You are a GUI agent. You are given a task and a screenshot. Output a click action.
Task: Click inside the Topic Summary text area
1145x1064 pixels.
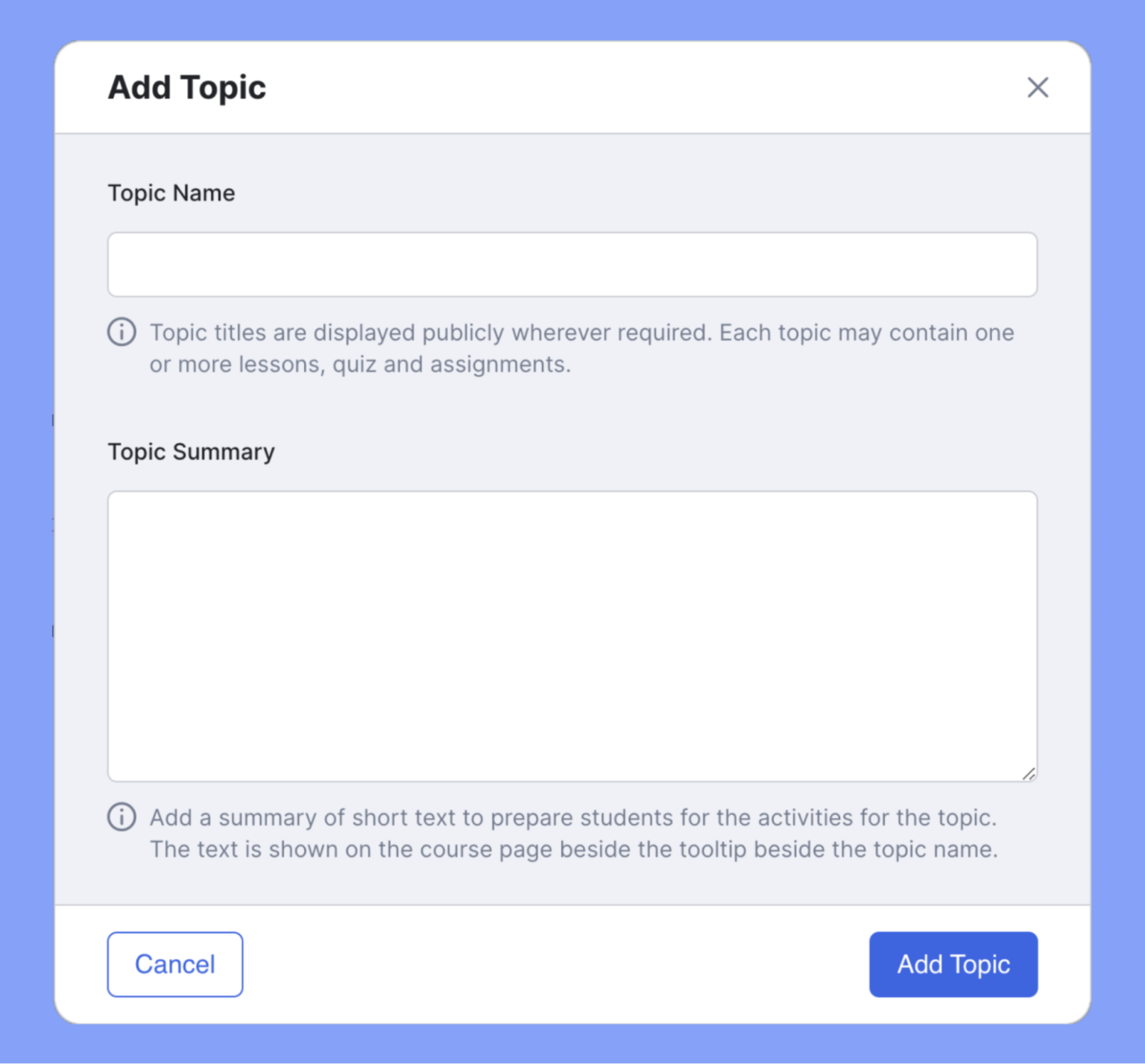(572, 635)
